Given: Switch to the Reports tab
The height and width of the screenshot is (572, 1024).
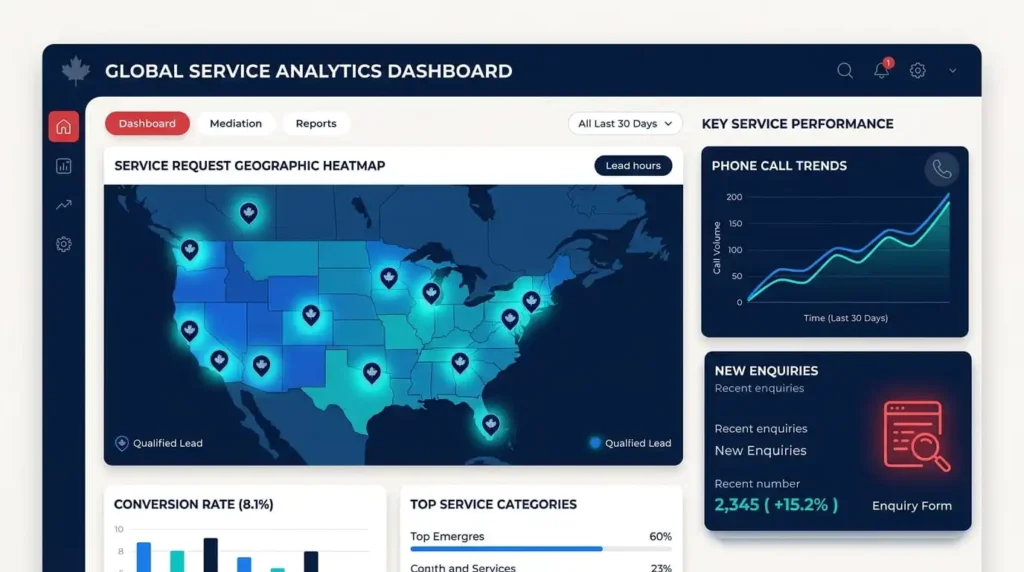Looking at the screenshot, I should click(x=316, y=123).
